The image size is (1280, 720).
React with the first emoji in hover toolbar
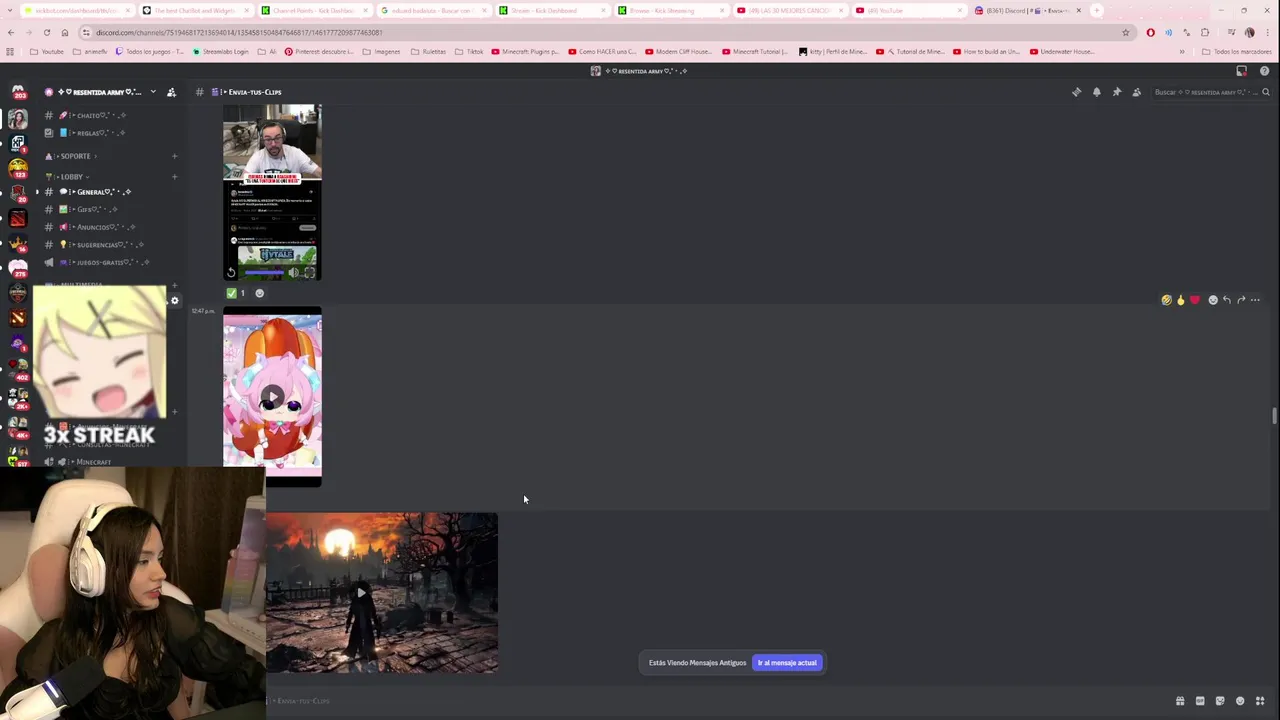tap(1166, 300)
